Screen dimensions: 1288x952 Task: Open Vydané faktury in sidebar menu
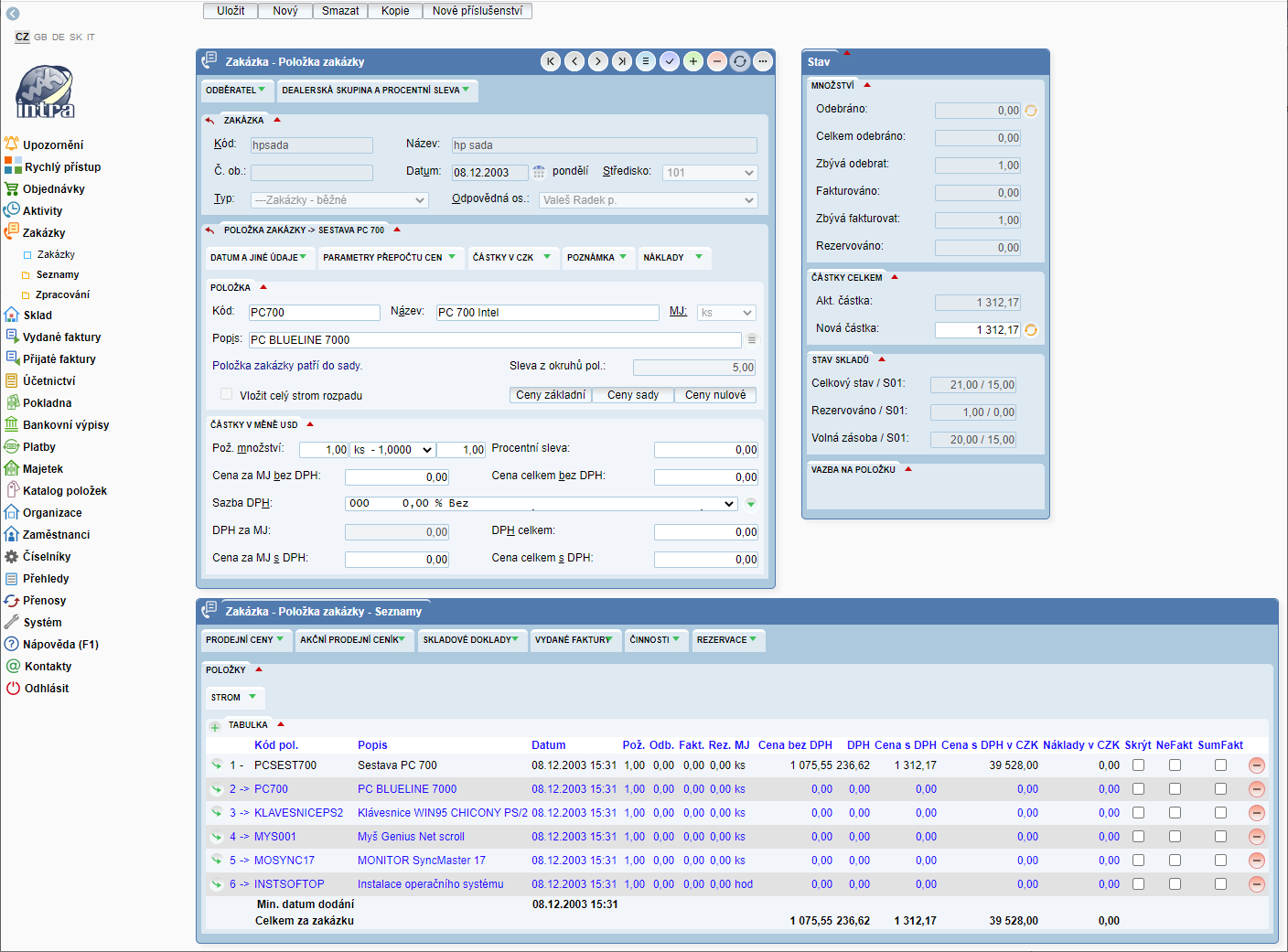[61, 337]
